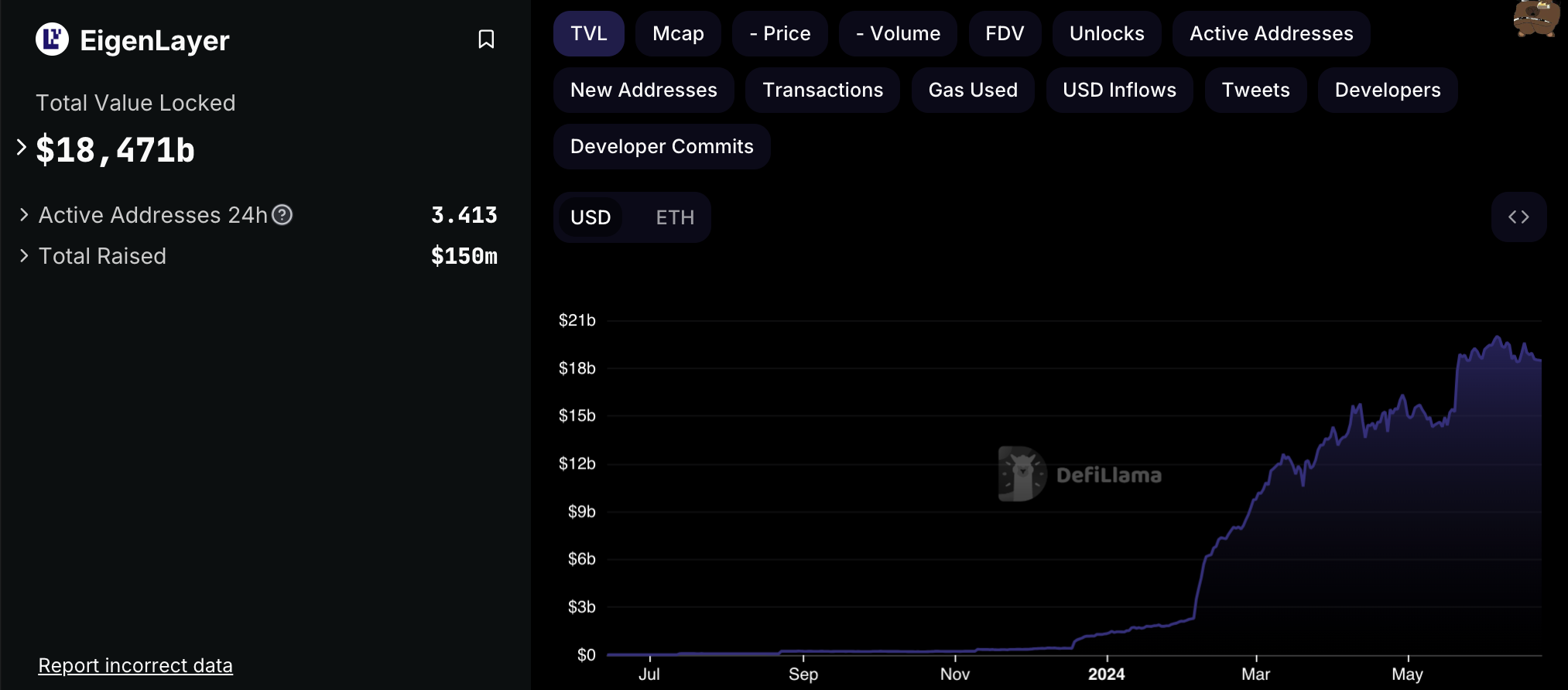Expand the Total Raised row
This screenshot has width=1568, height=690.
[24, 256]
